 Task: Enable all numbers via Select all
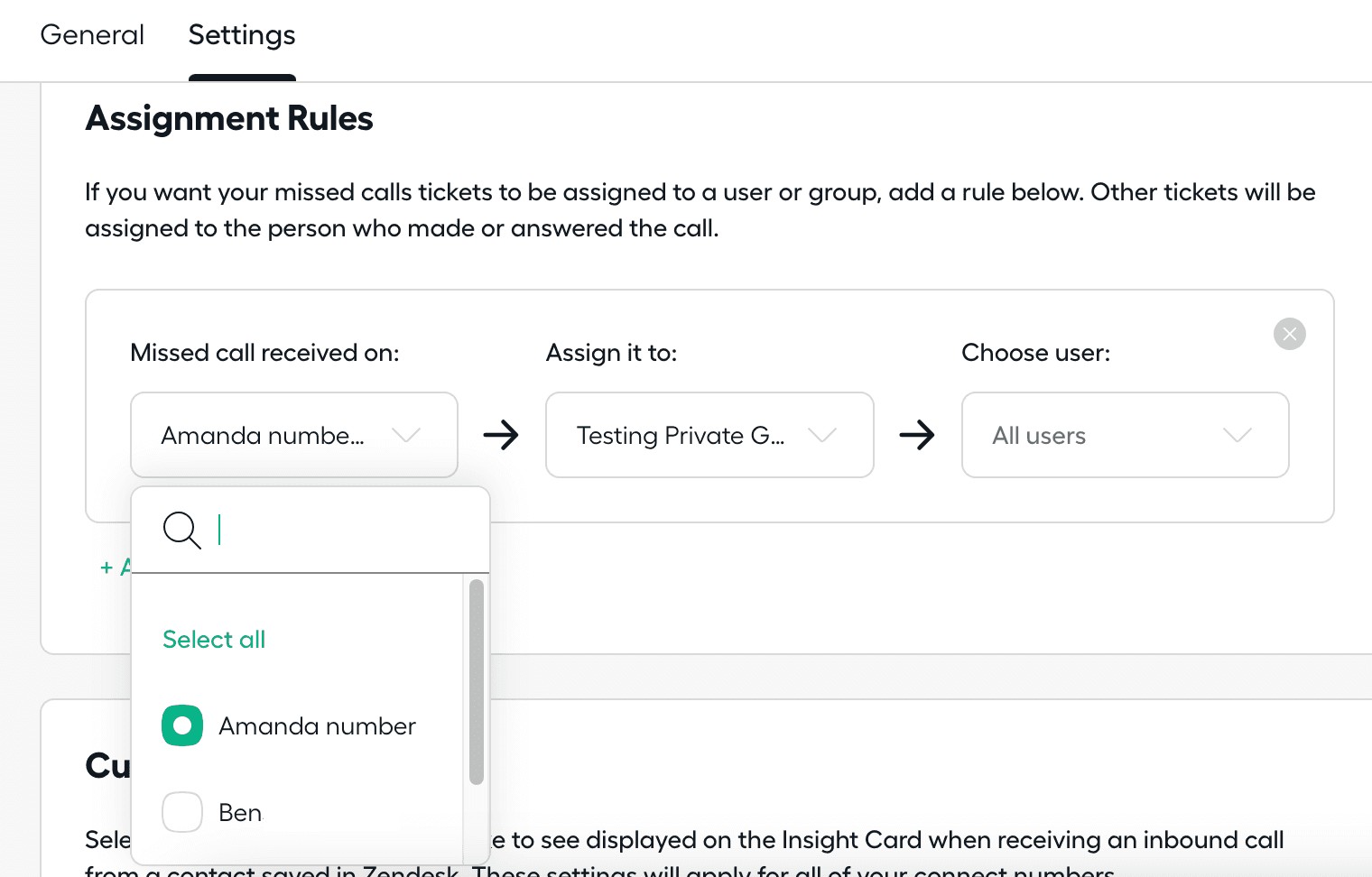pyautogui.click(x=213, y=639)
